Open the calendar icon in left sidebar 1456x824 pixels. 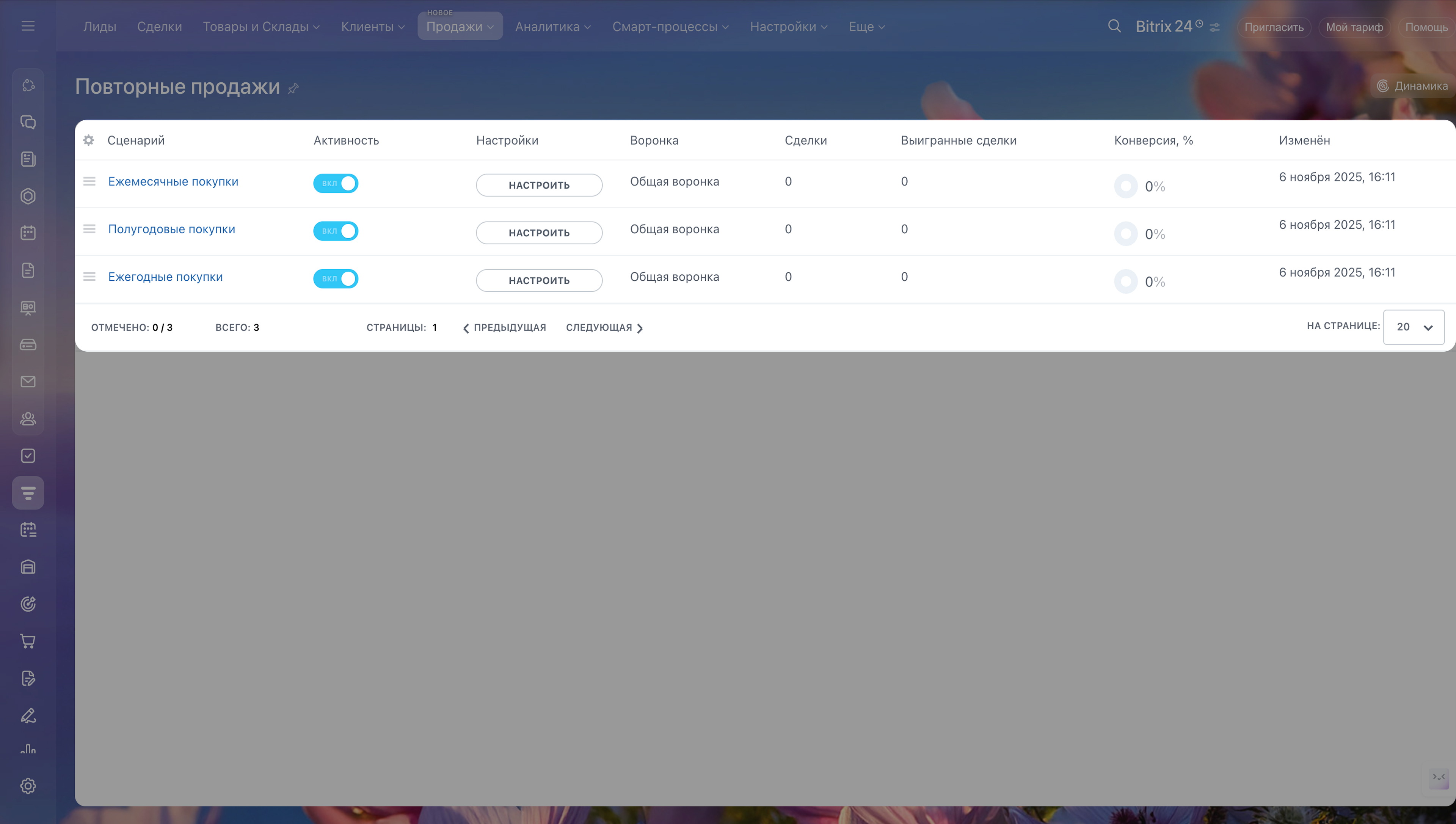coord(28,233)
